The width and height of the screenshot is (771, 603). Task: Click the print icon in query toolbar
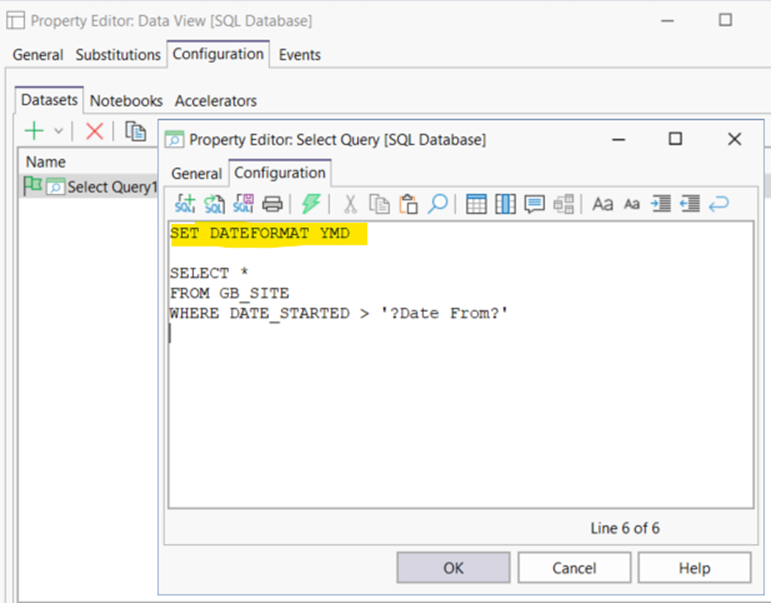[x=272, y=204]
